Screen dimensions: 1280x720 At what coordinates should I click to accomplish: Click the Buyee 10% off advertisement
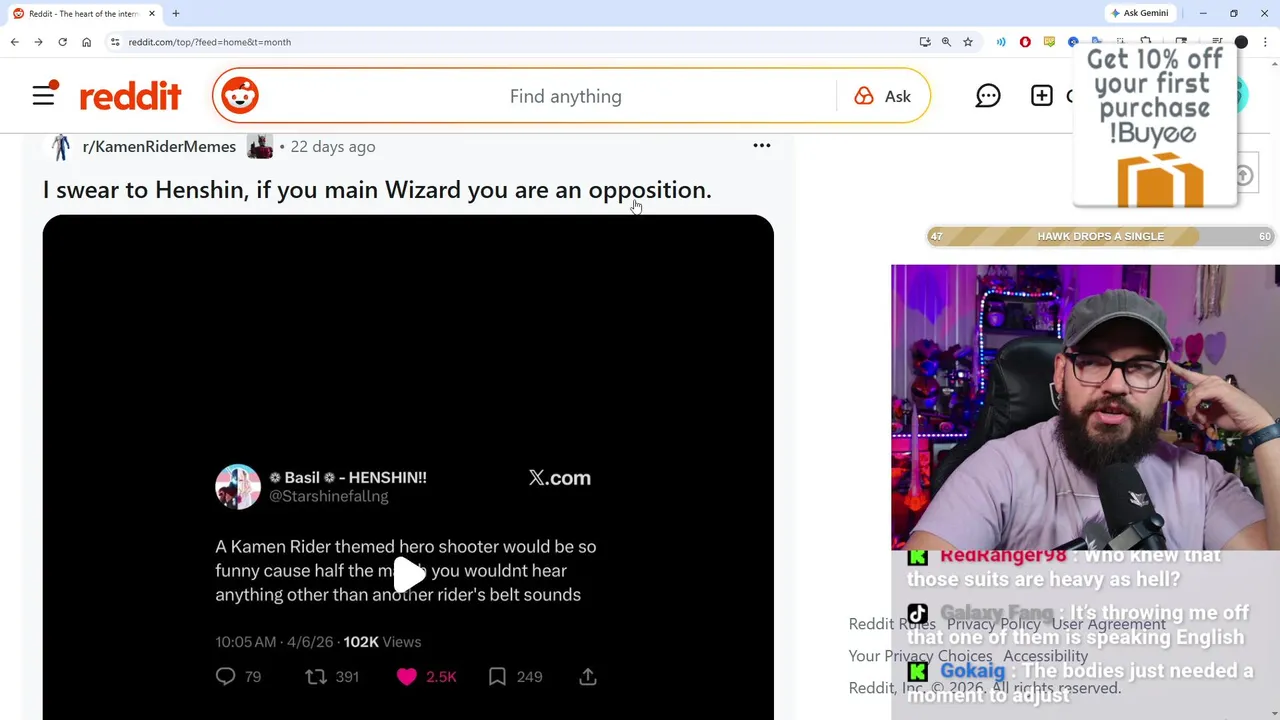pyautogui.click(x=1156, y=125)
